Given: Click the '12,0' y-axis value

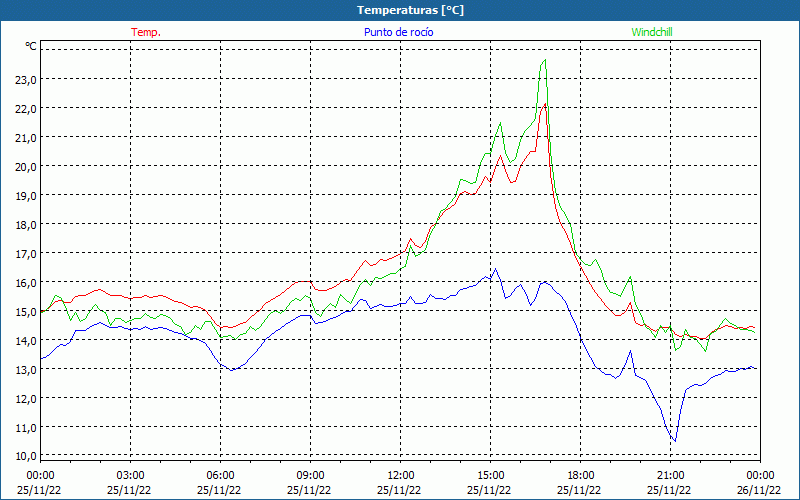Looking at the screenshot, I should (x=26, y=399).
